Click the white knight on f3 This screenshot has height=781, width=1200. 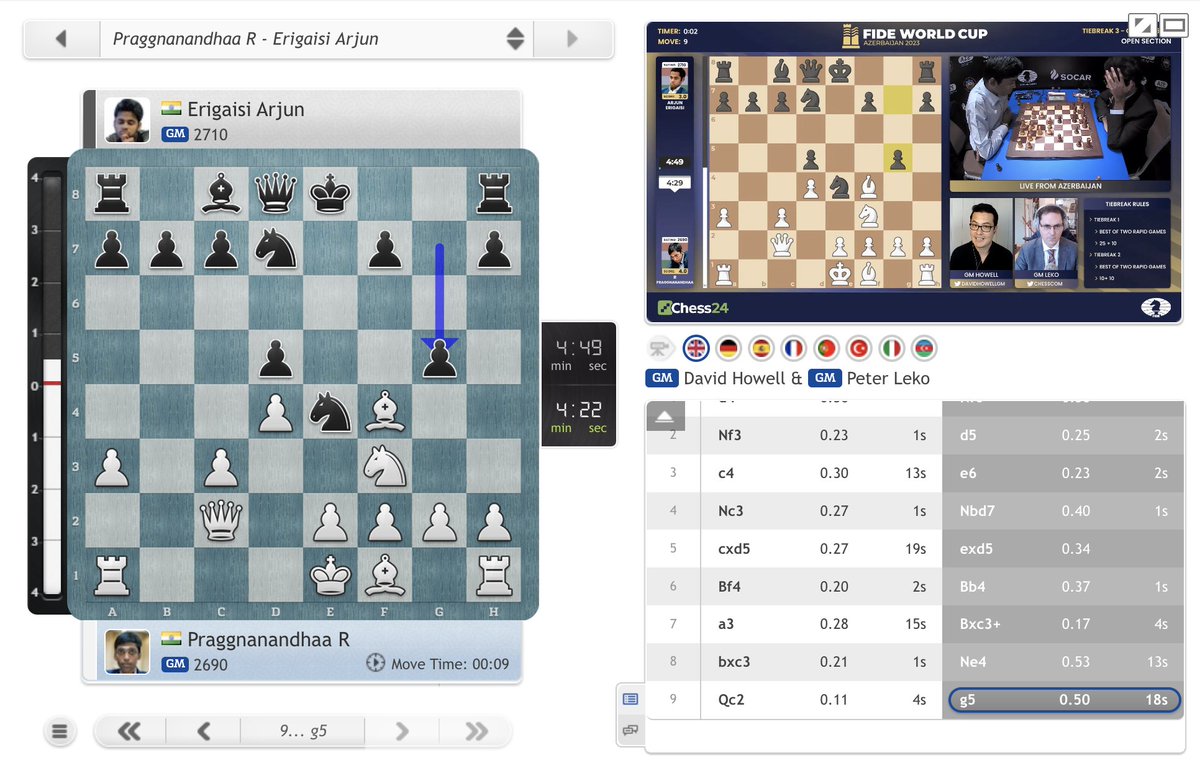385,466
